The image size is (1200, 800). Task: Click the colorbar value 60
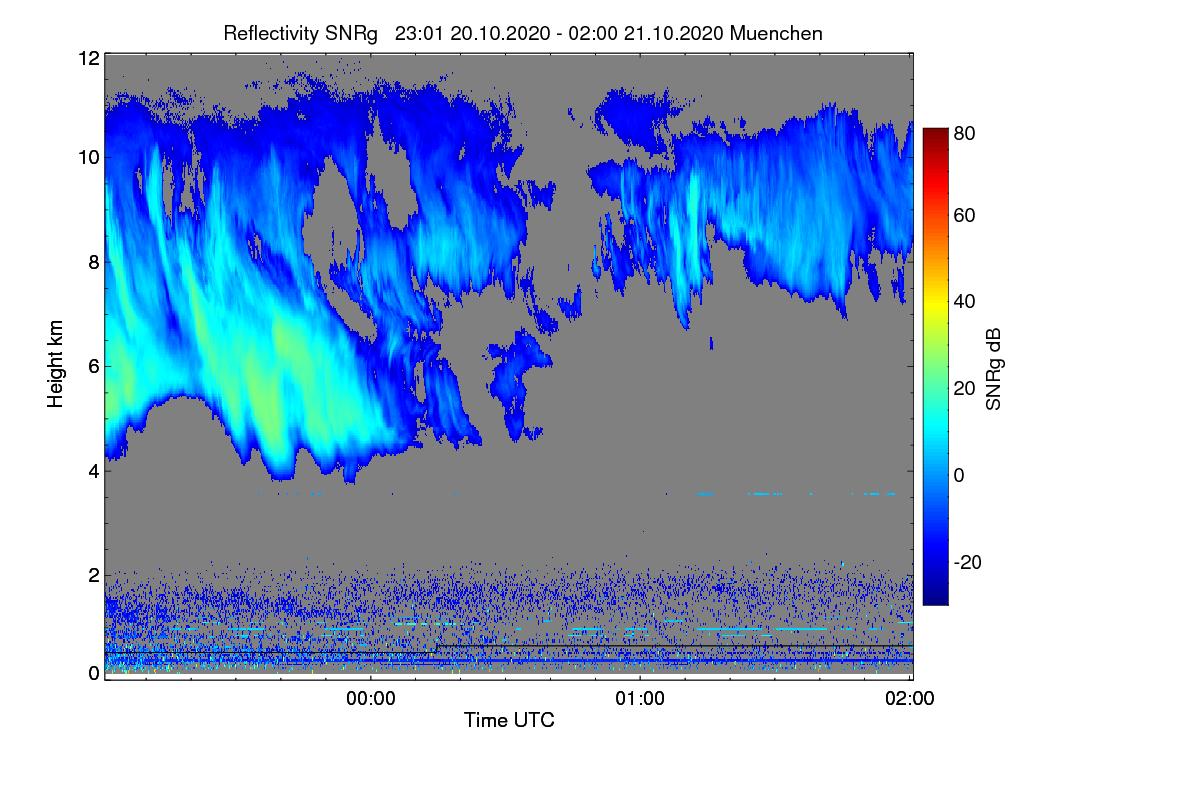pos(964,216)
